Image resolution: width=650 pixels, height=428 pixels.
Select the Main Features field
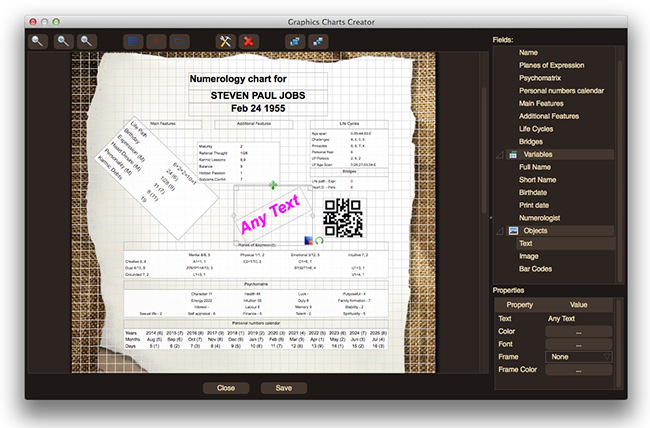pos(541,104)
